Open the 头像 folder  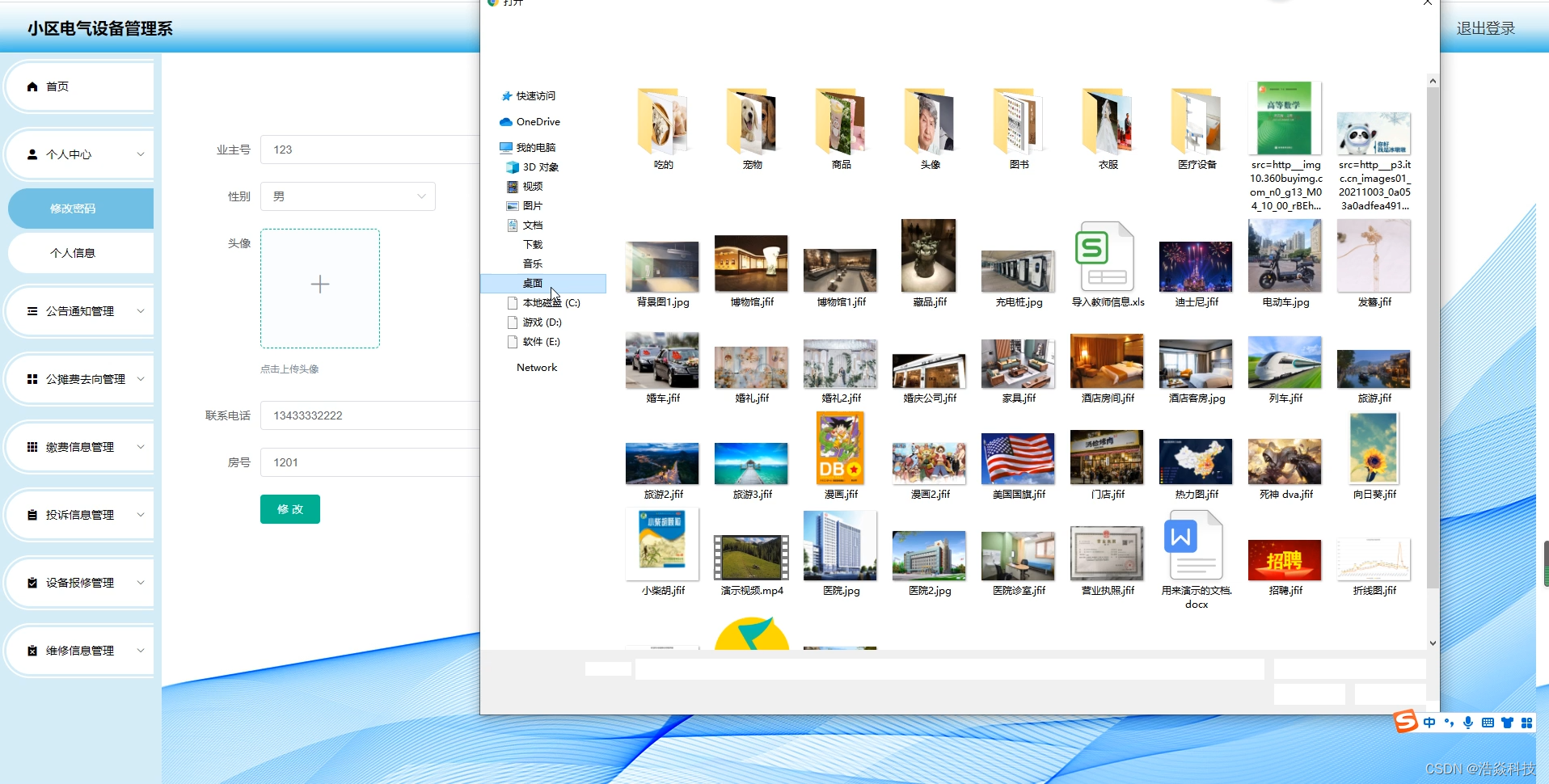(929, 122)
